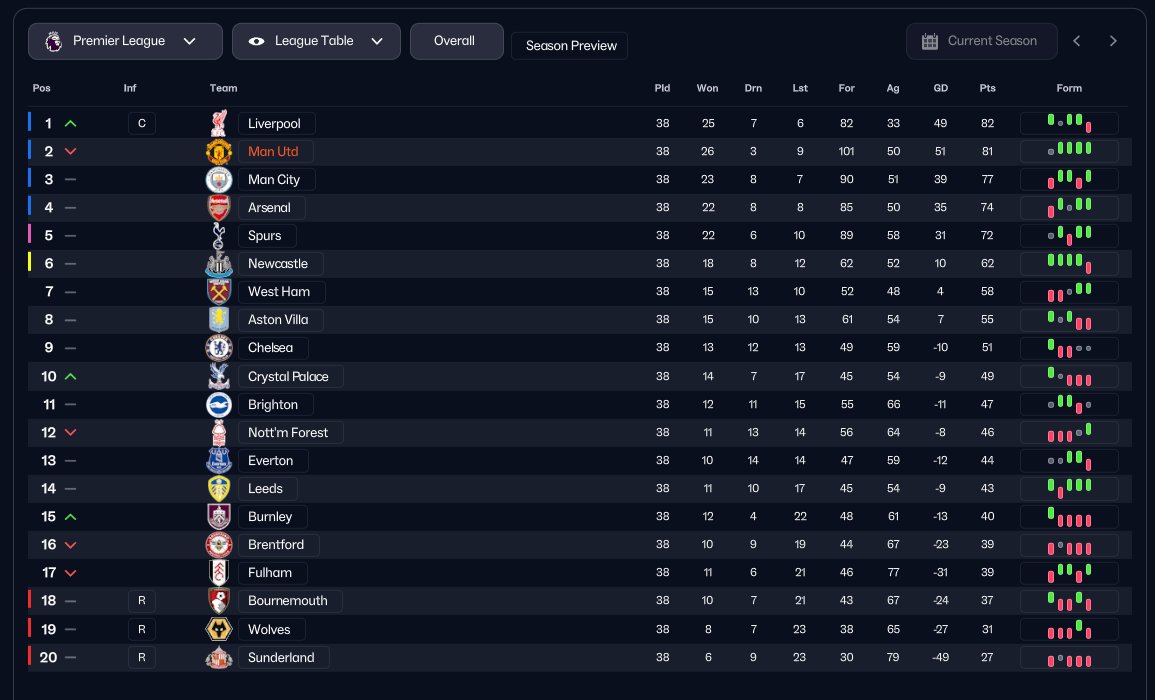This screenshot has width=1155, height=700.
Task: Click the Chelsea club crest
Action: (x=219, y=348)
